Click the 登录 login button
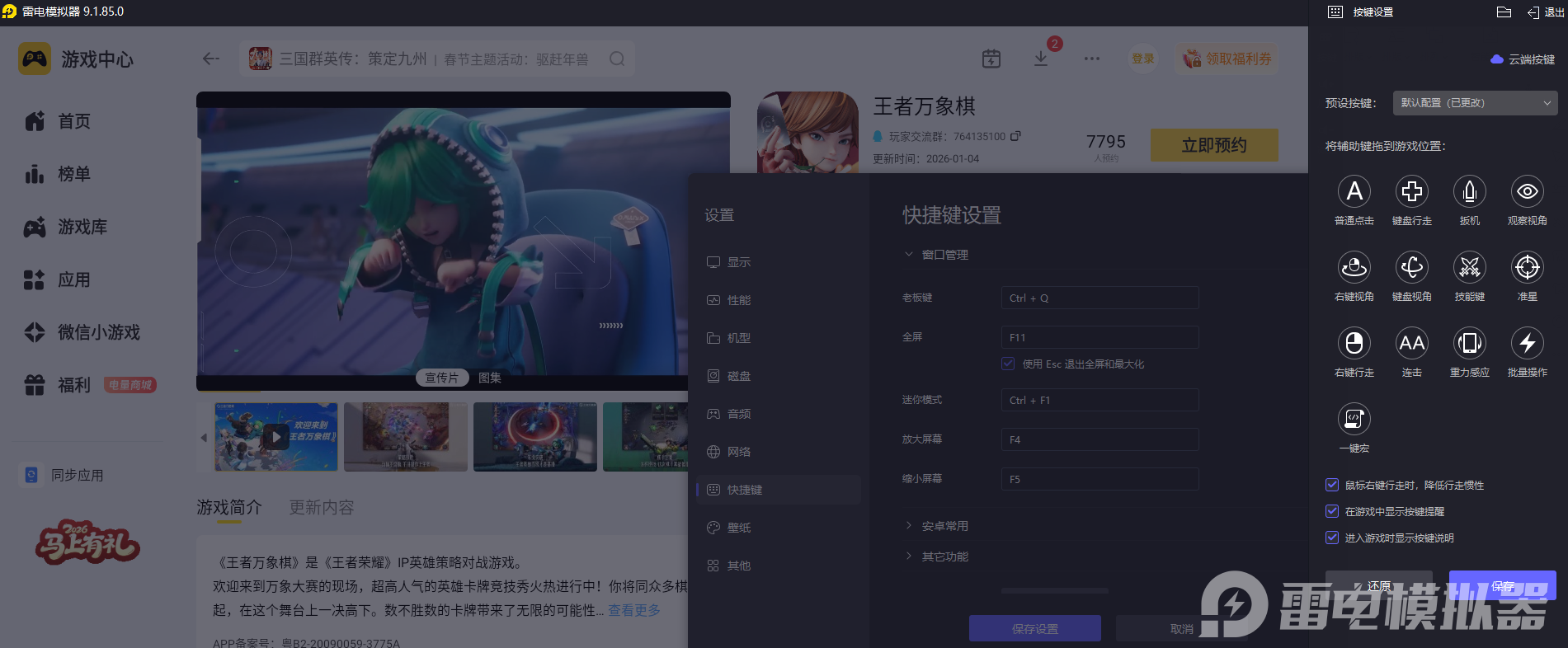This screenshot has height=648, width=1568. point(1143,59)
